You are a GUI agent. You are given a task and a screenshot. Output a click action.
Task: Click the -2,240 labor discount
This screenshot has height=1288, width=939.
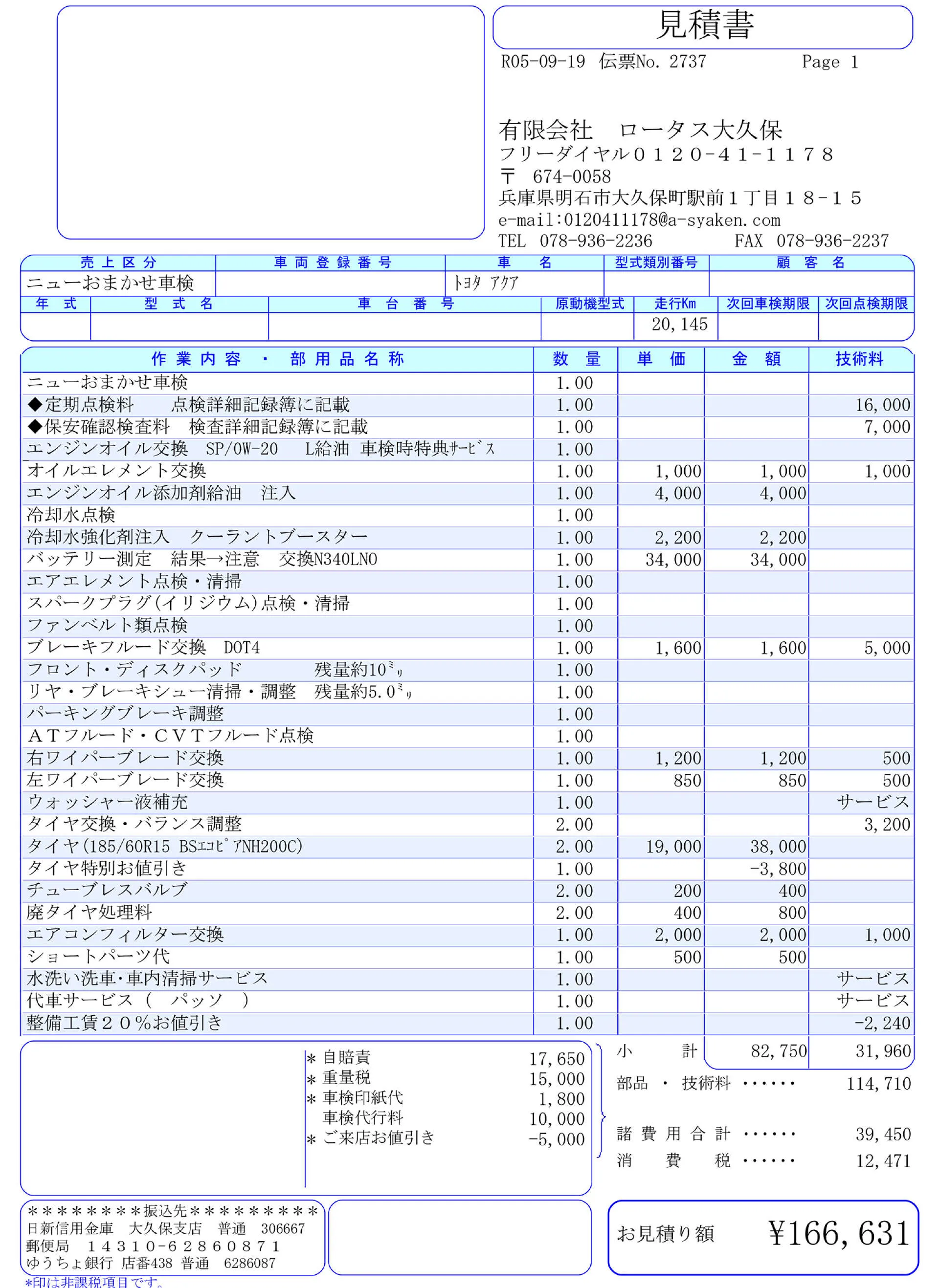coord(882,1024)
